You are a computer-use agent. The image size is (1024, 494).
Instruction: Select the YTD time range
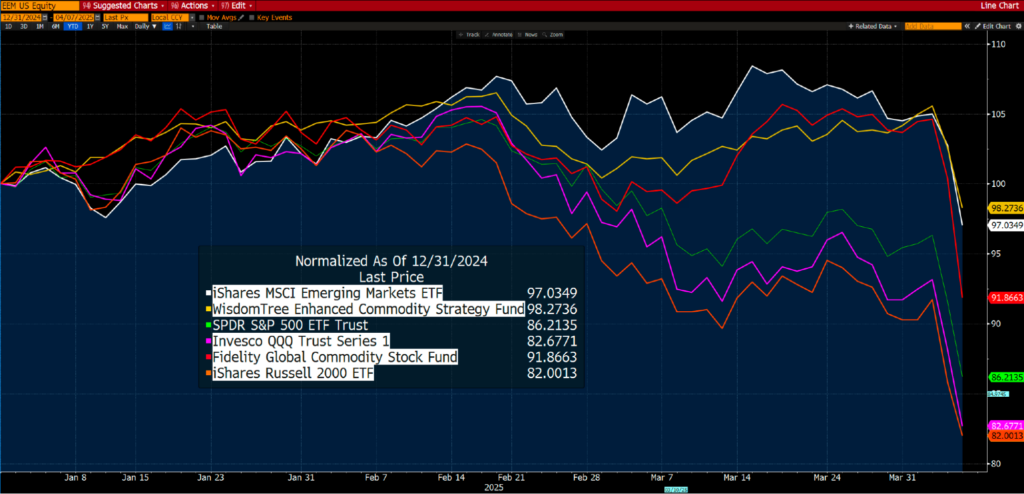coord(72,27)
